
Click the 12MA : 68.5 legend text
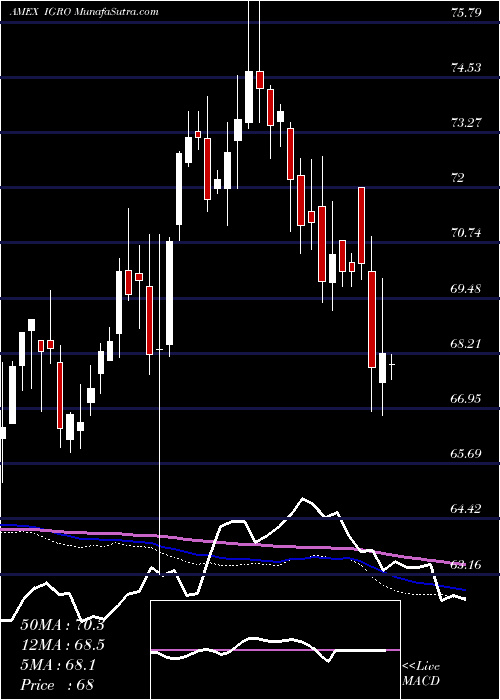click(62, 645)
